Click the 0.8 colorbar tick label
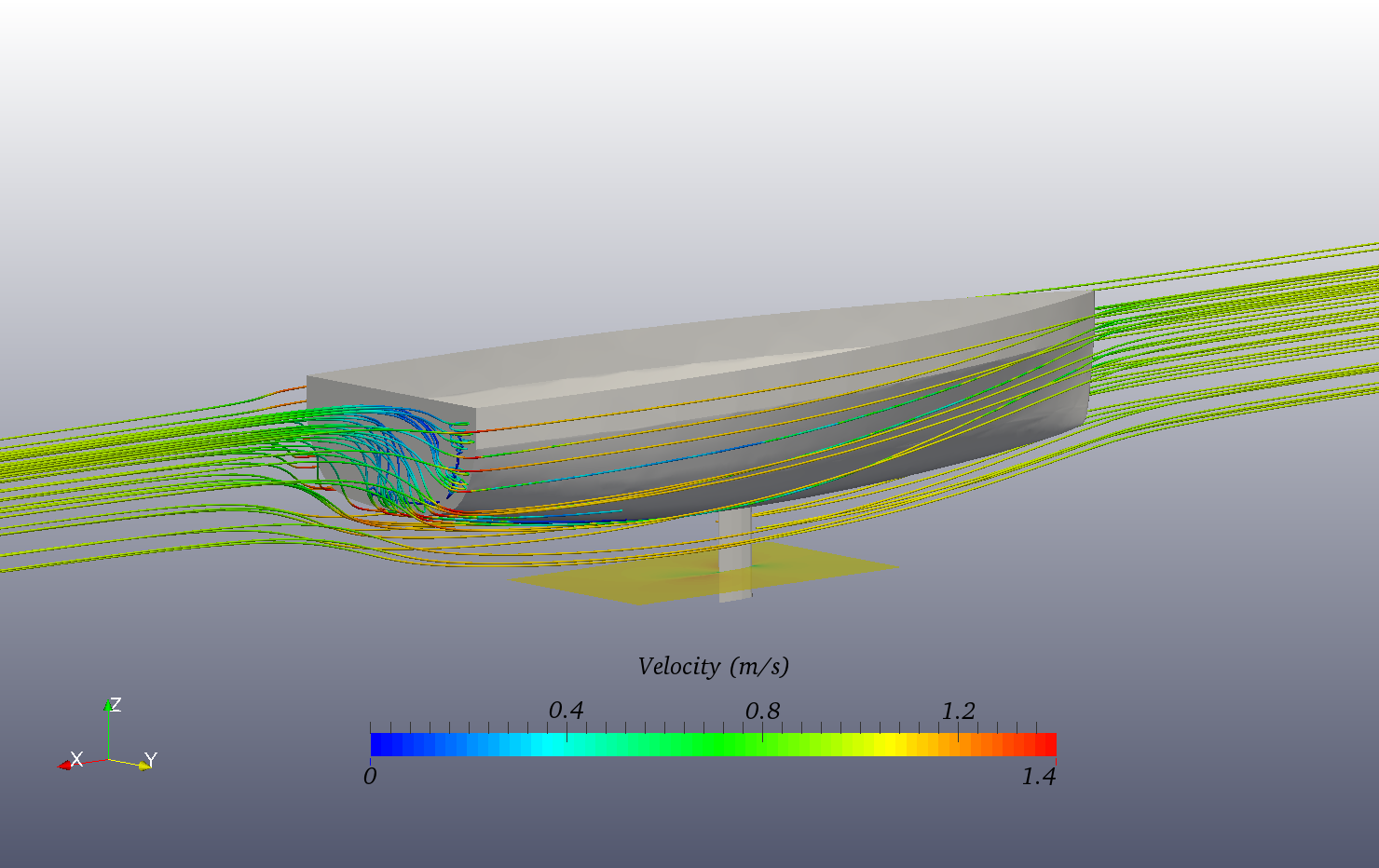 tap(766, 711)
